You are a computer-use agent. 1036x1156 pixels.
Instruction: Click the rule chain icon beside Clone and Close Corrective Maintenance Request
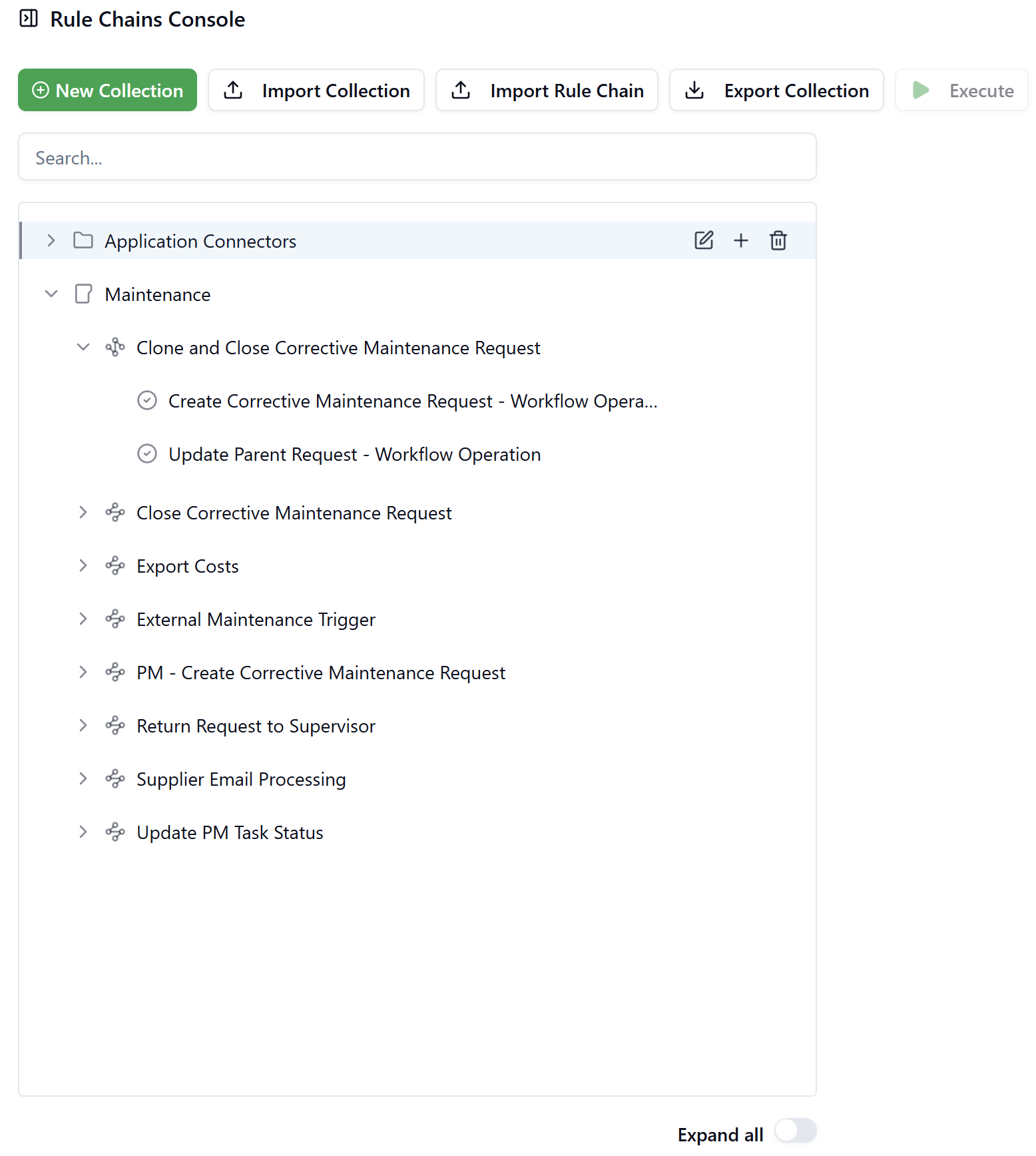pos(115,347)
